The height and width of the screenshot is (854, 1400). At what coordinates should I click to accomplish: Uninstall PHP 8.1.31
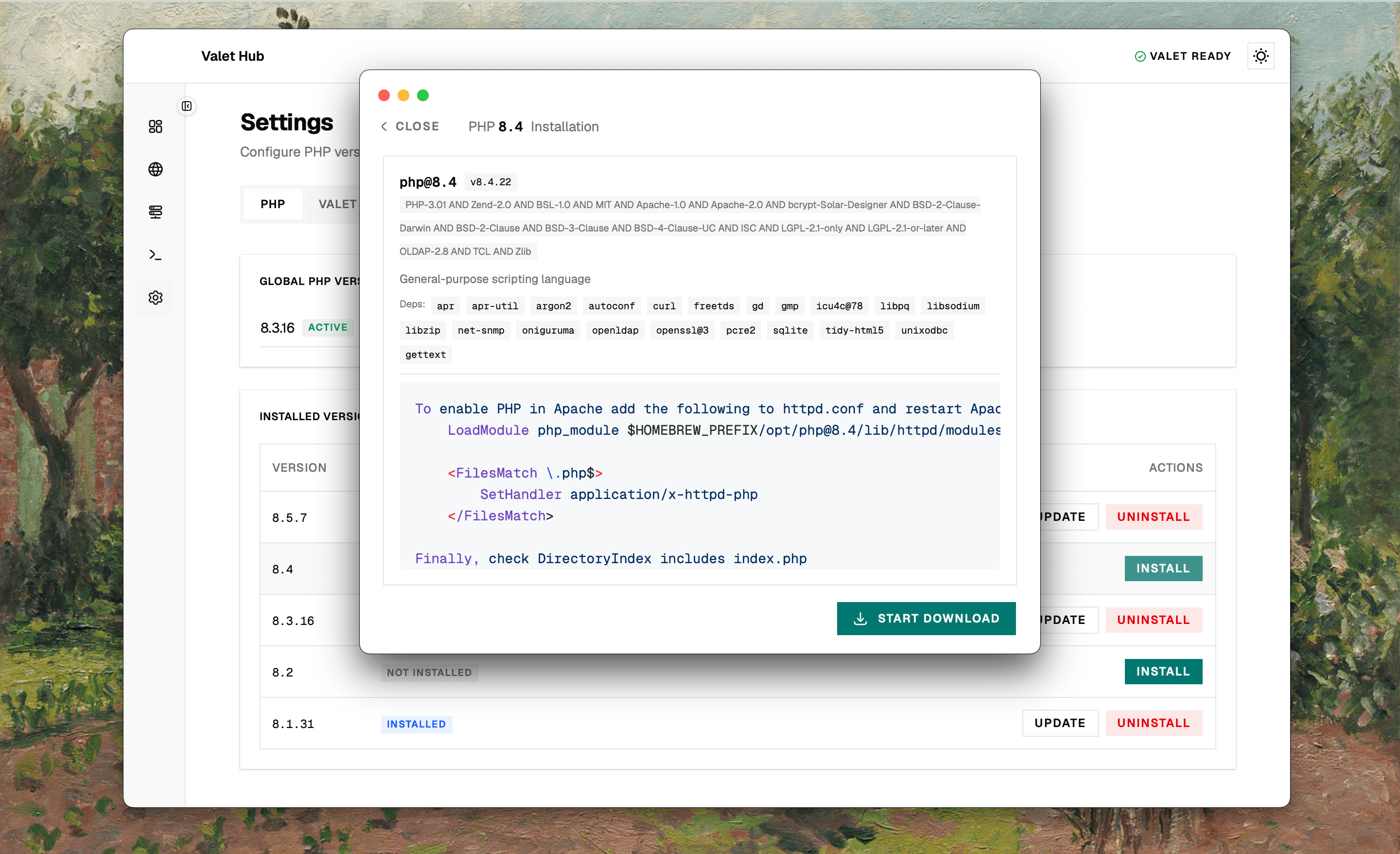coord(1153,723)
